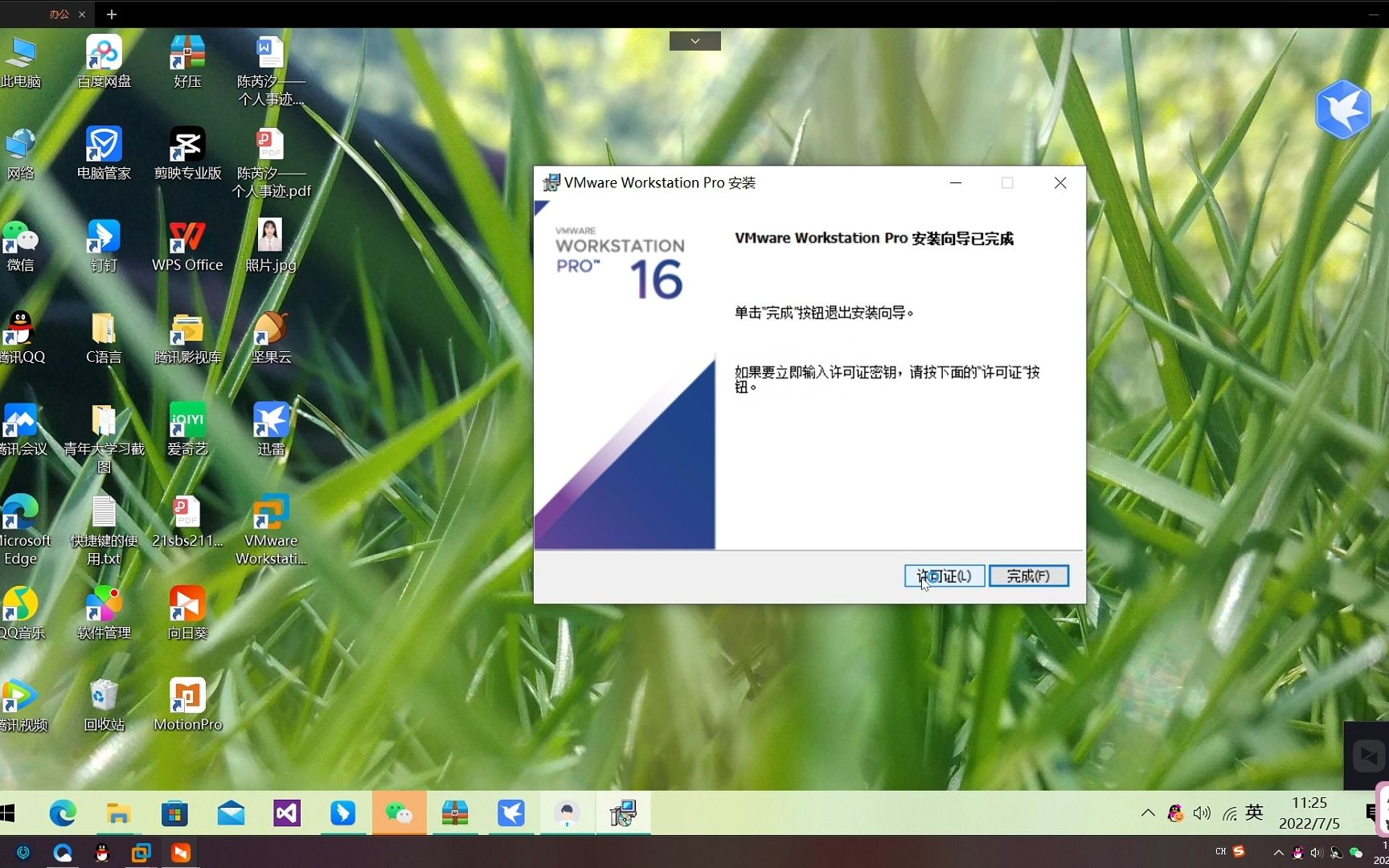Click the VMware installer taskbar icon
This screenshot has height=868, width=1389.
[x=623, y=813]
